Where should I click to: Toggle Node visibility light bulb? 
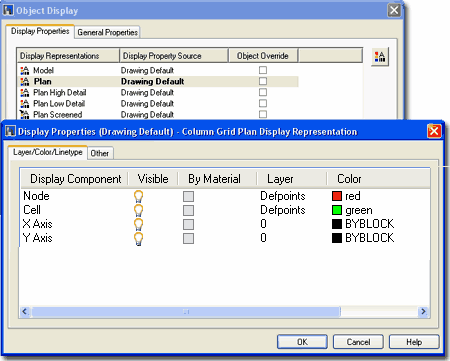pos(138,196)
